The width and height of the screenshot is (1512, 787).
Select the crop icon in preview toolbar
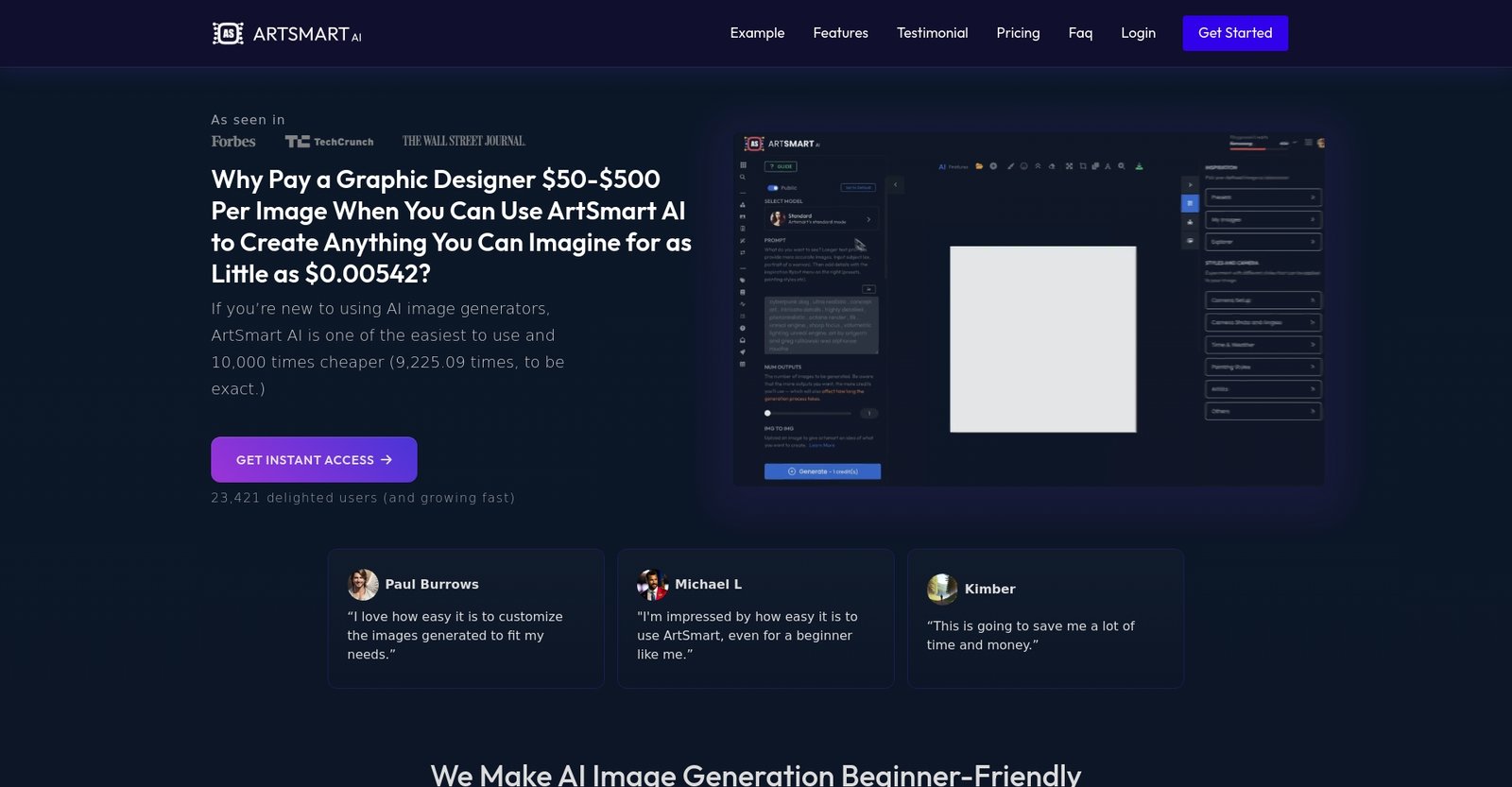tap(1083, 166)
